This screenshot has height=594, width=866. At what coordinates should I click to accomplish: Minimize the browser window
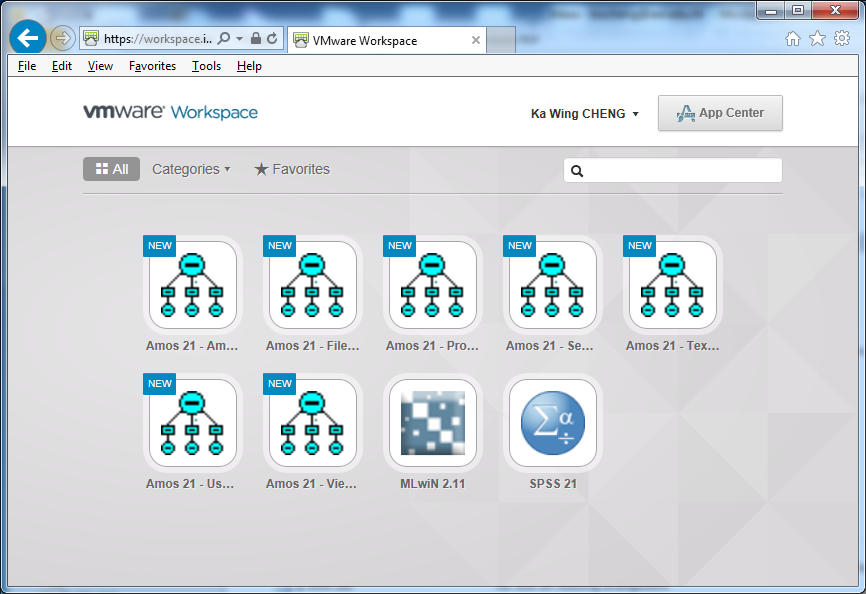(x=771, y=10)
